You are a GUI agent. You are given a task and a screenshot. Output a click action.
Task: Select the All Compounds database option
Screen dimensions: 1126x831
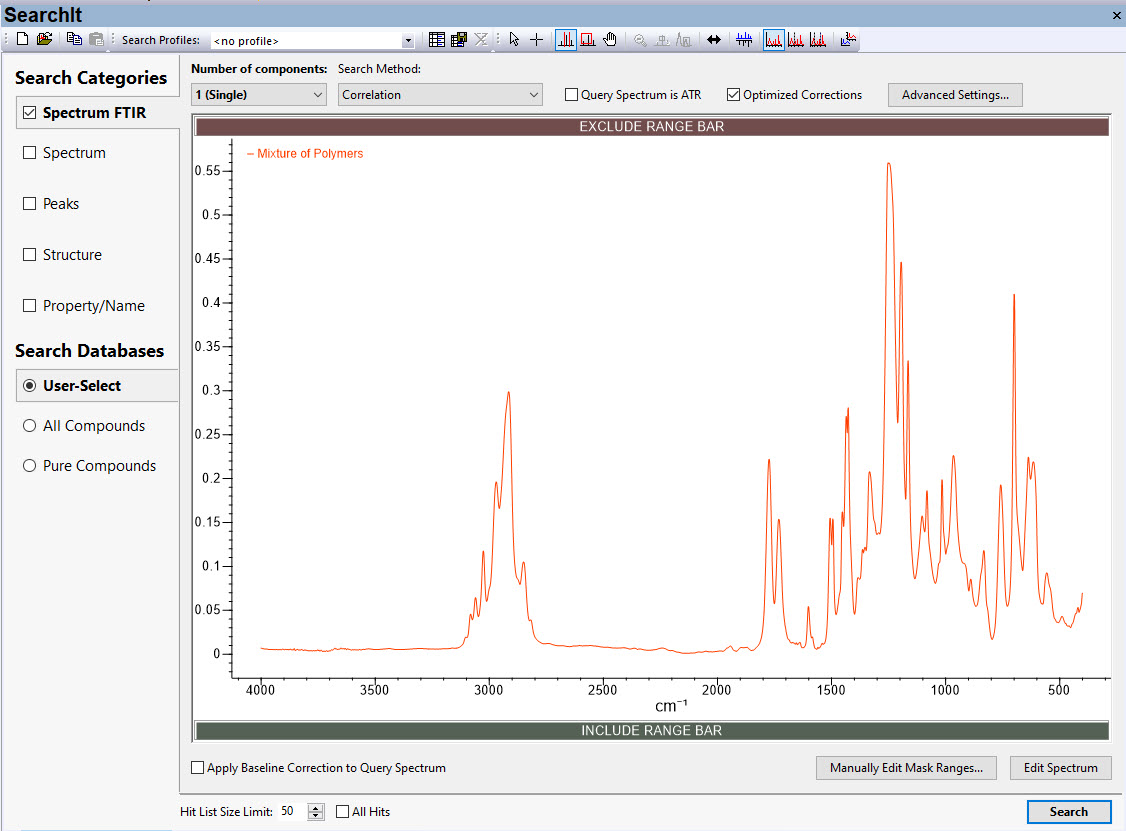(x=30, y=426)
